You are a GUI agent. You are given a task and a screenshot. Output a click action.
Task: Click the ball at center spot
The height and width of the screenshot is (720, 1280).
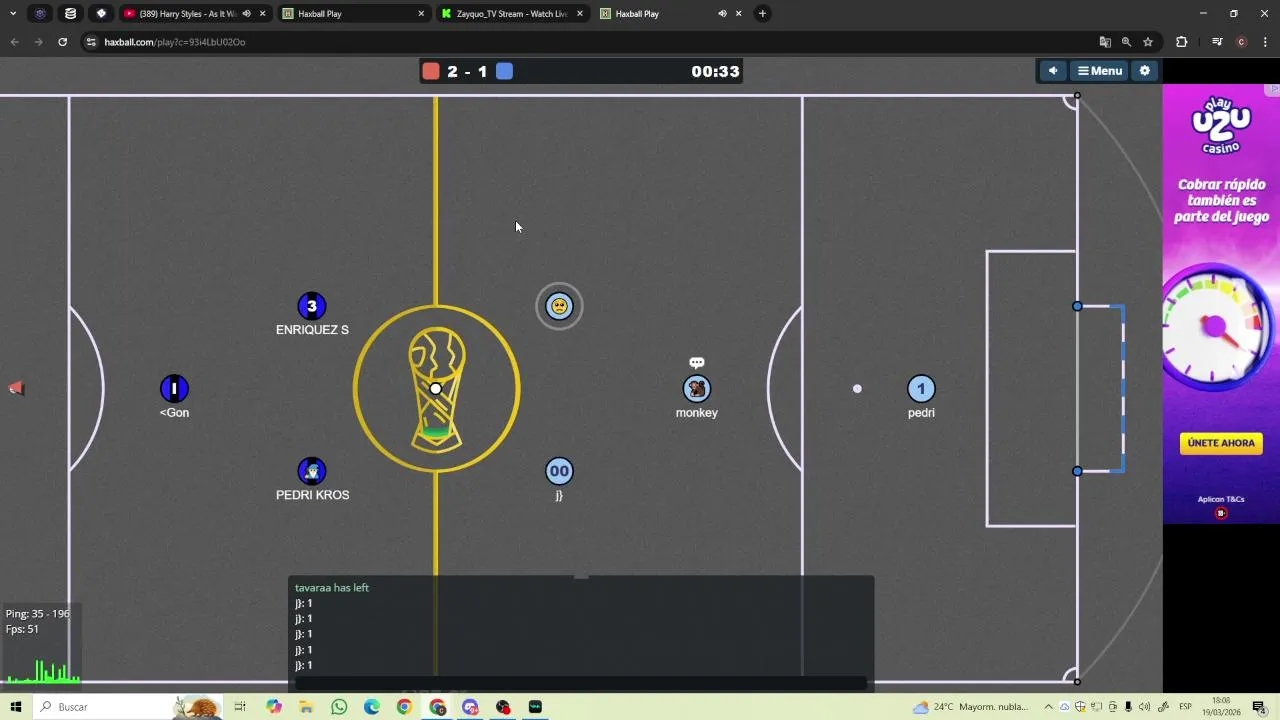(435, 388)
